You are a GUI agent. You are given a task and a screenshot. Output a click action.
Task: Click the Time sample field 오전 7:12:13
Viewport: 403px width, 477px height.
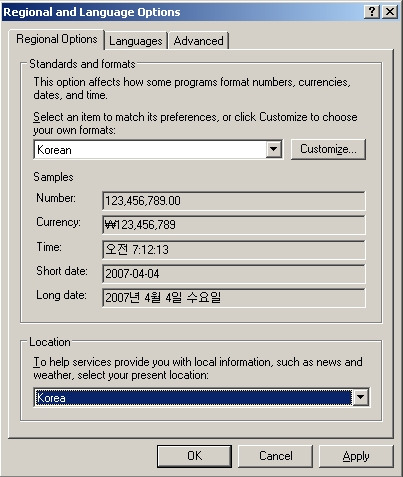pyautogui.click(x=234, y=250)
